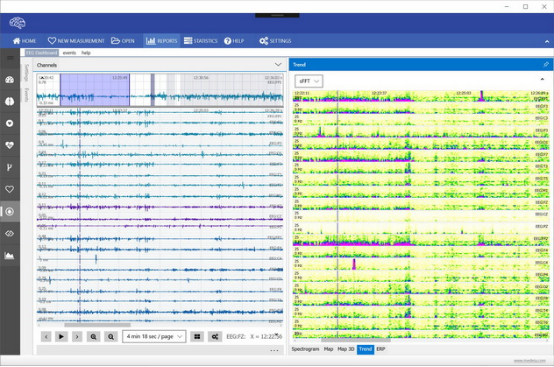This screenshot has width=554, height=367.
Task: Select the Trend tab
Action: click(x=365, y=349)
